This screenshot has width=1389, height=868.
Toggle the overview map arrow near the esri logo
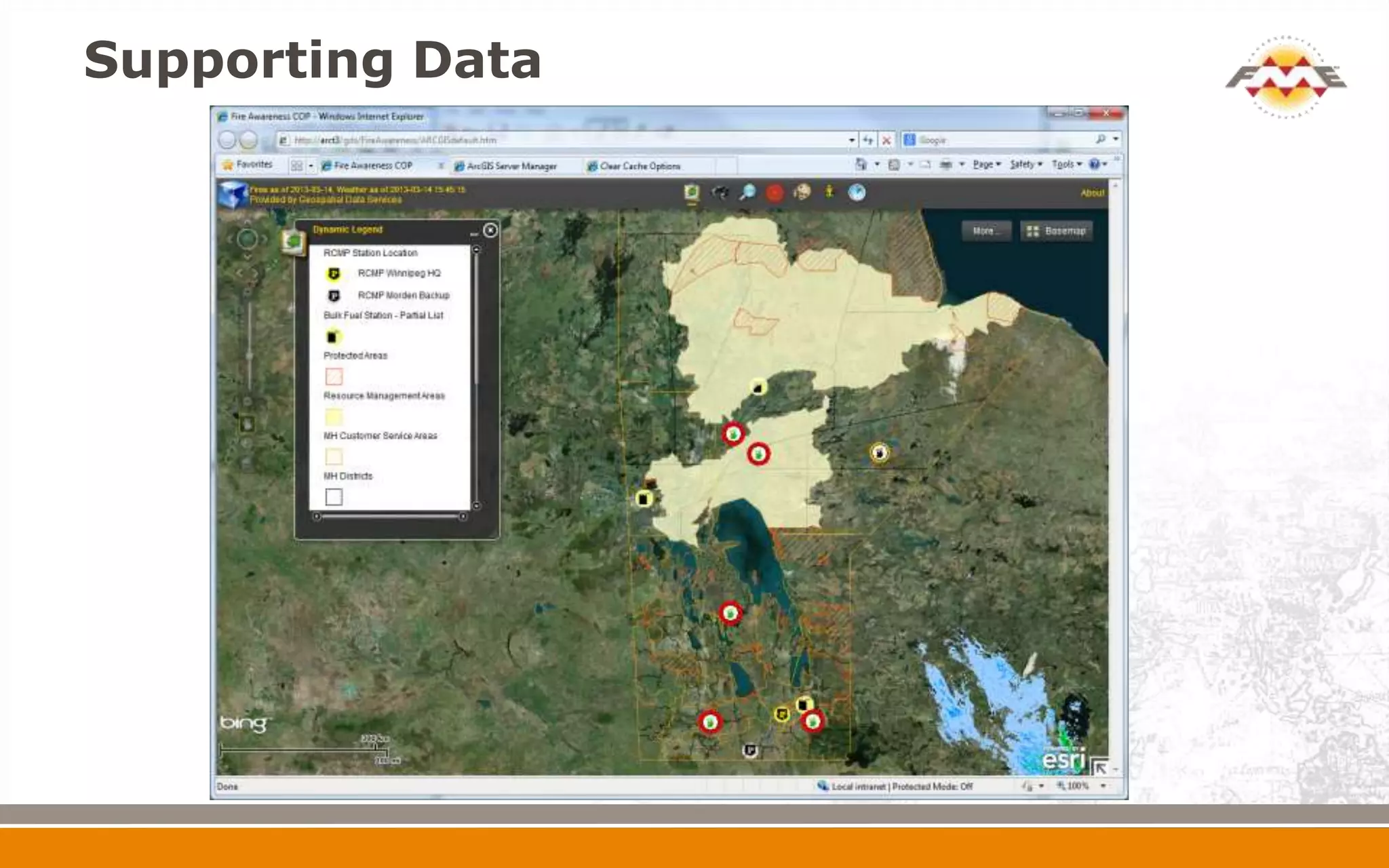1100,767
